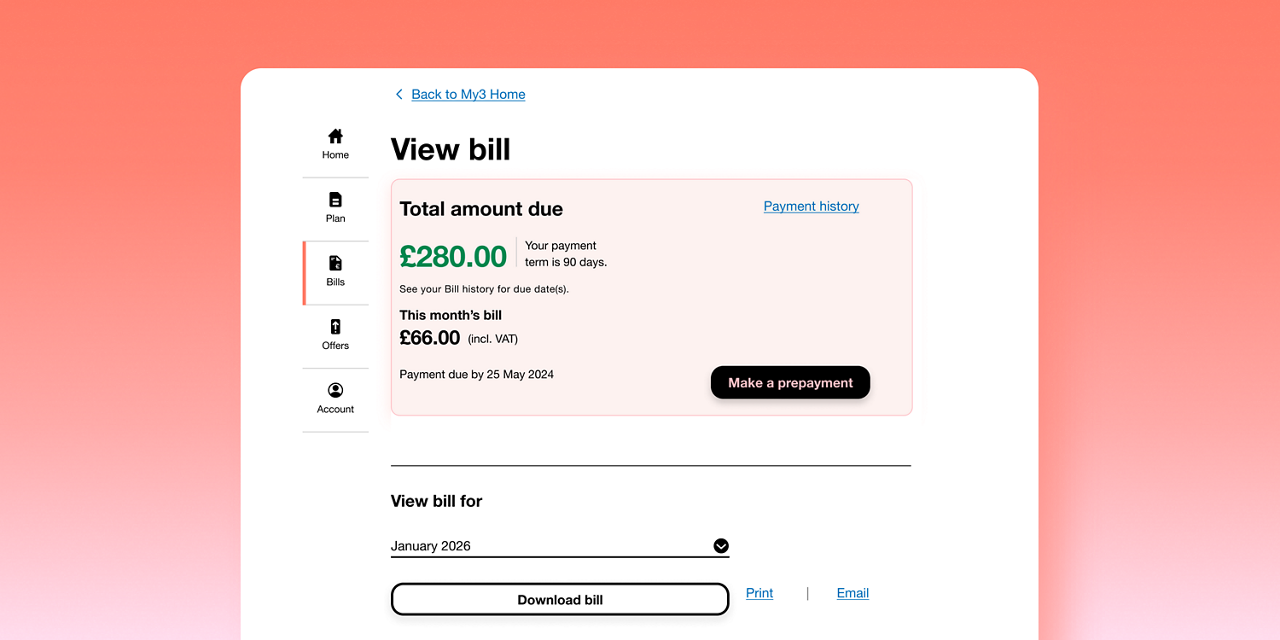Click the Total amount due summary card
The width and height of the screenshot is (1280, 640).
click(x=650, y=296)
